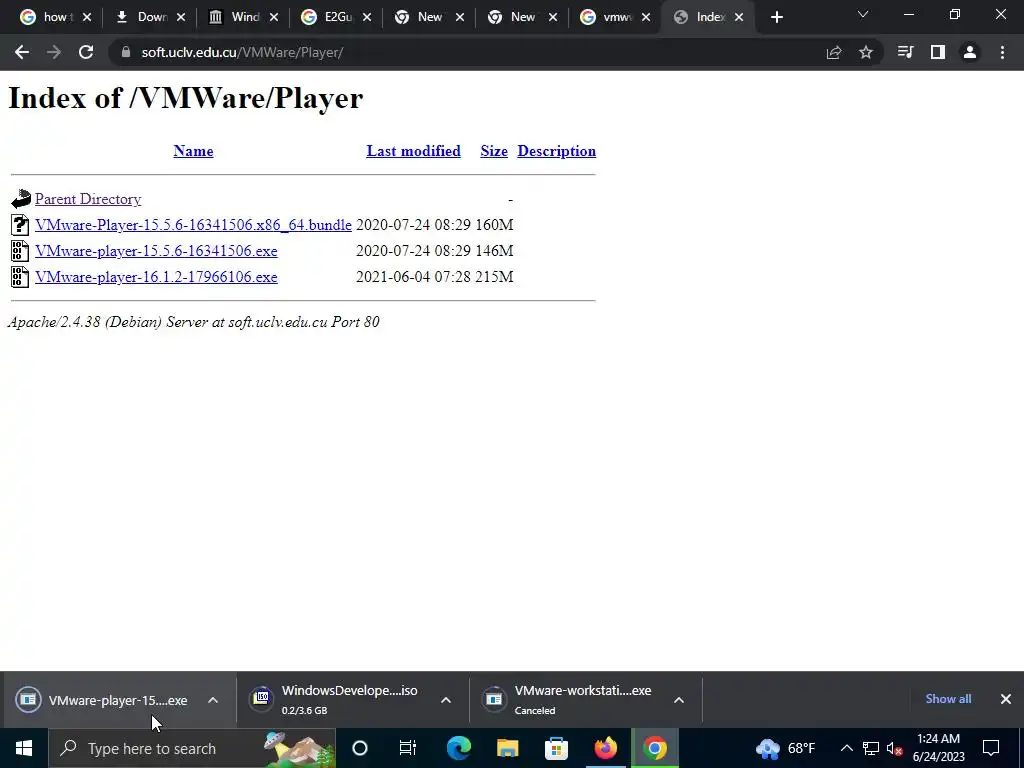This screenshot has width=1024, height=768.
Task: Open the media control icon in toolbar
Action: pyautogui.click(x=905, y=52)
